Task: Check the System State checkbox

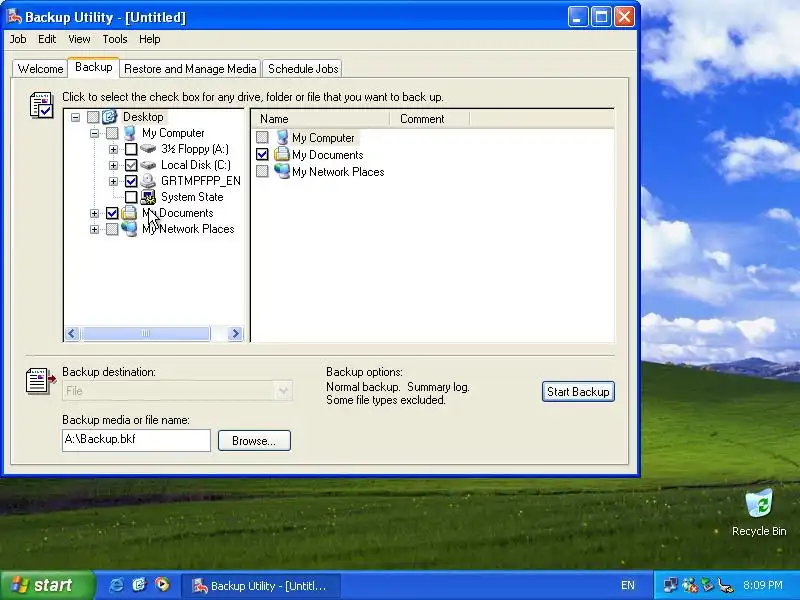Action: click(131, 197)
